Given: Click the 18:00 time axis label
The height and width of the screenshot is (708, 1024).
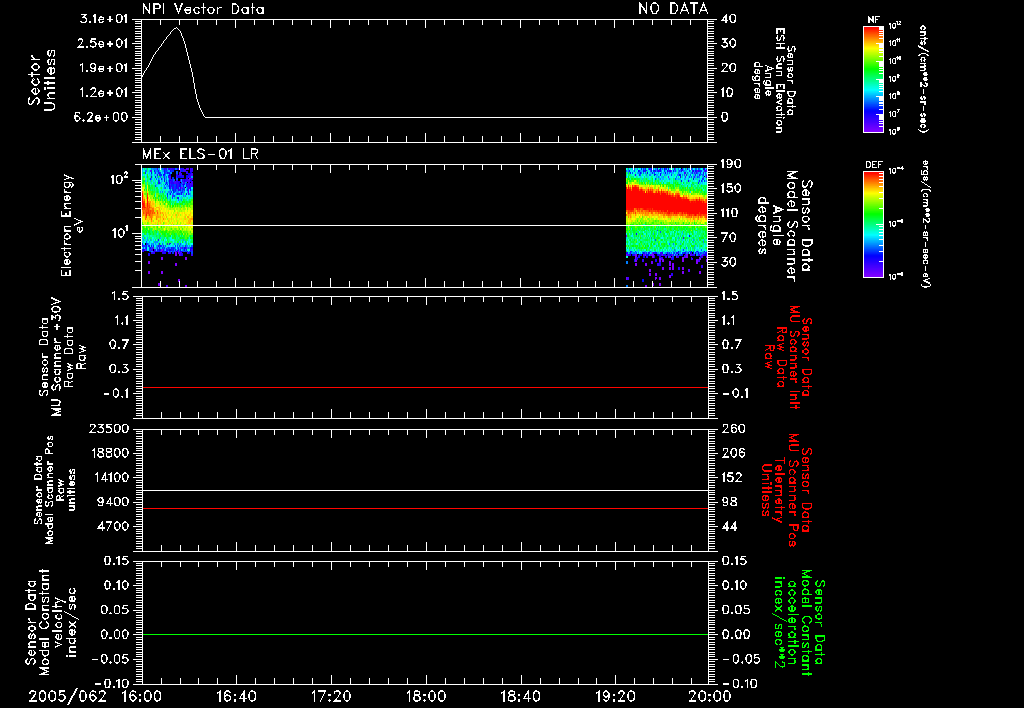Looking at the screenshot, I should point(426,696).
